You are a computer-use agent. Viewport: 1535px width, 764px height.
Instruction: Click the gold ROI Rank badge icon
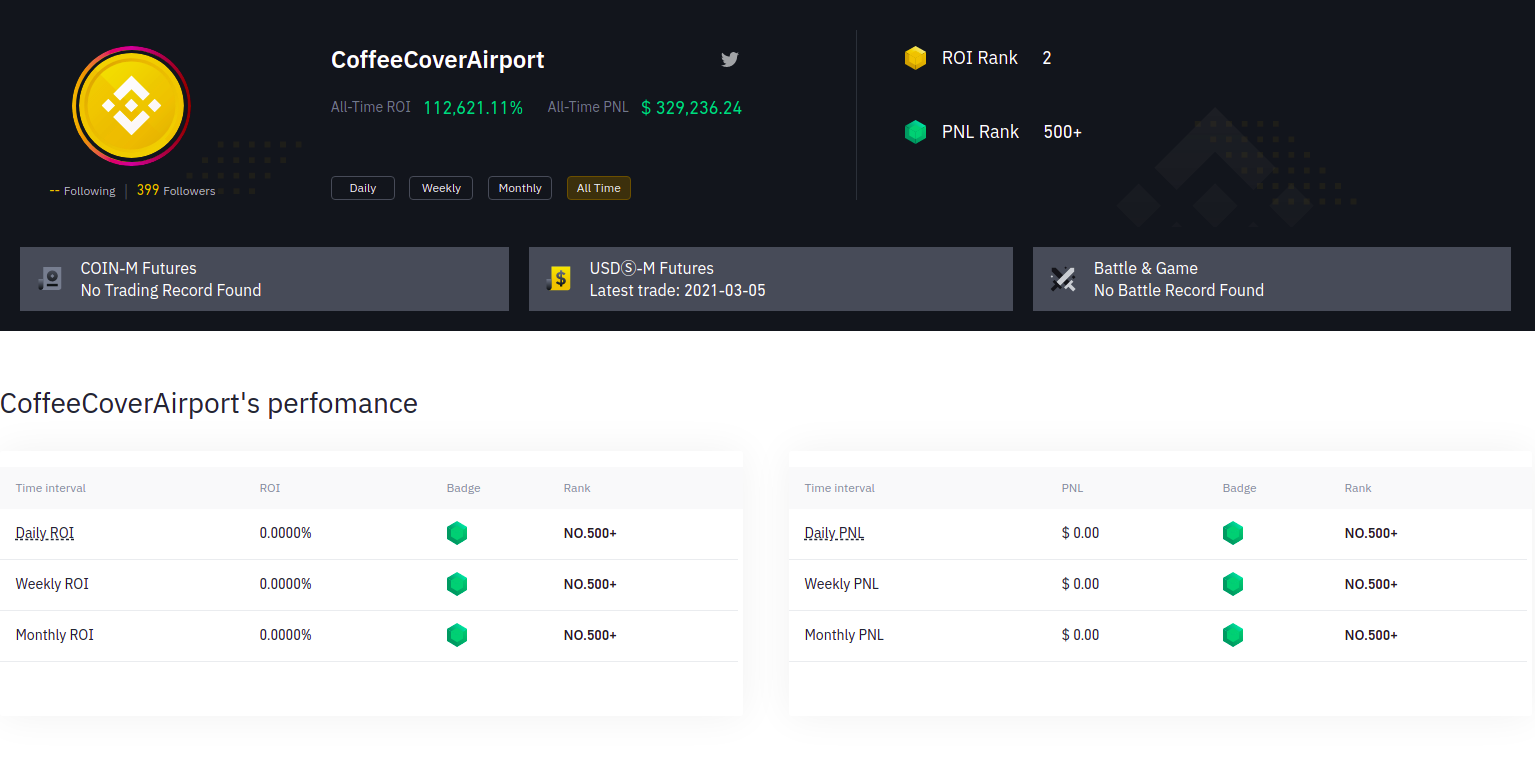coord(915,58)
